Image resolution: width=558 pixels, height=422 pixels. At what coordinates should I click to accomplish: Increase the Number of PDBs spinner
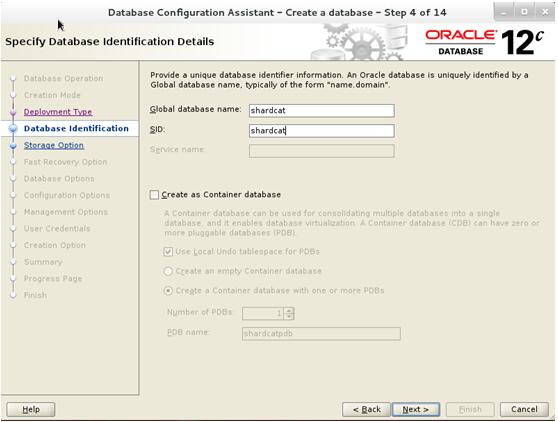click(289, 310)
